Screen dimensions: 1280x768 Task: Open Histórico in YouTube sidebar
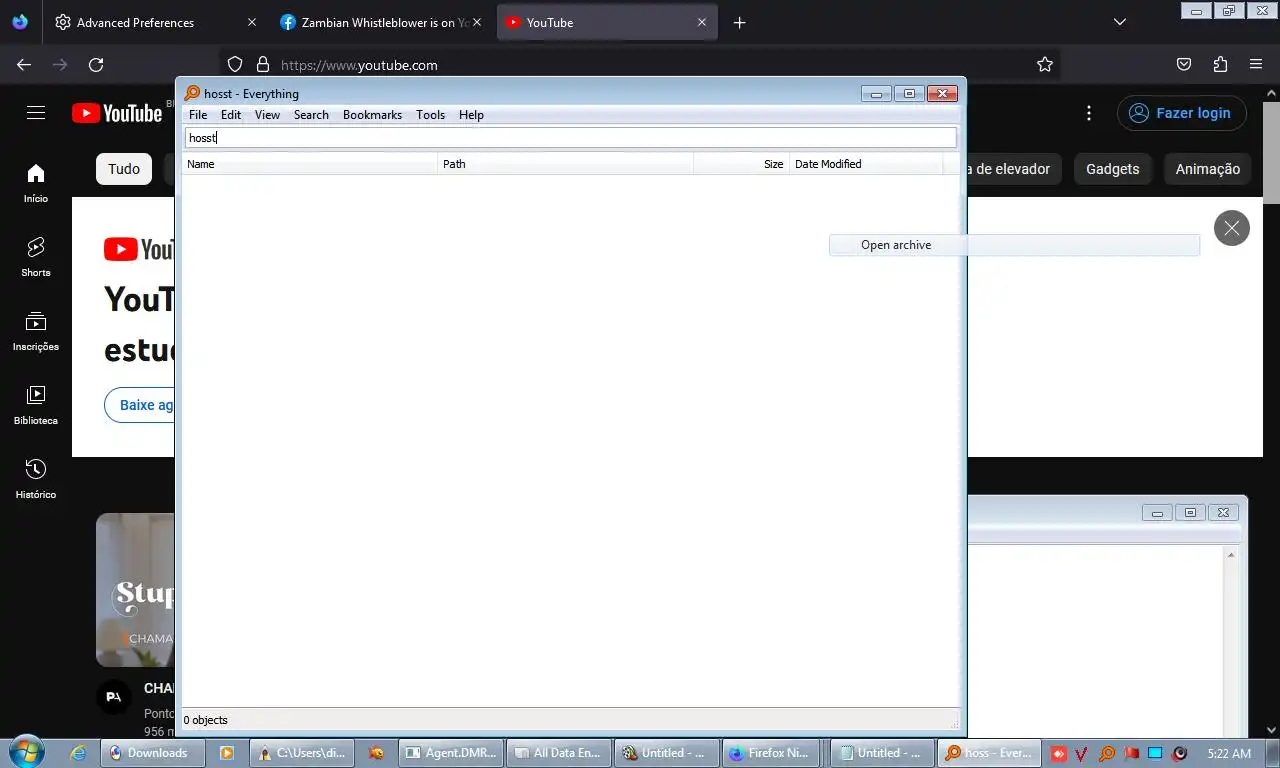[36, 479]
